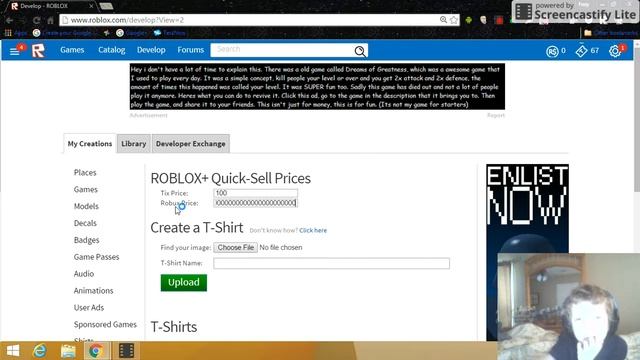Report the advertisement
Screen dimensions: 640x360
pos(496,116)
